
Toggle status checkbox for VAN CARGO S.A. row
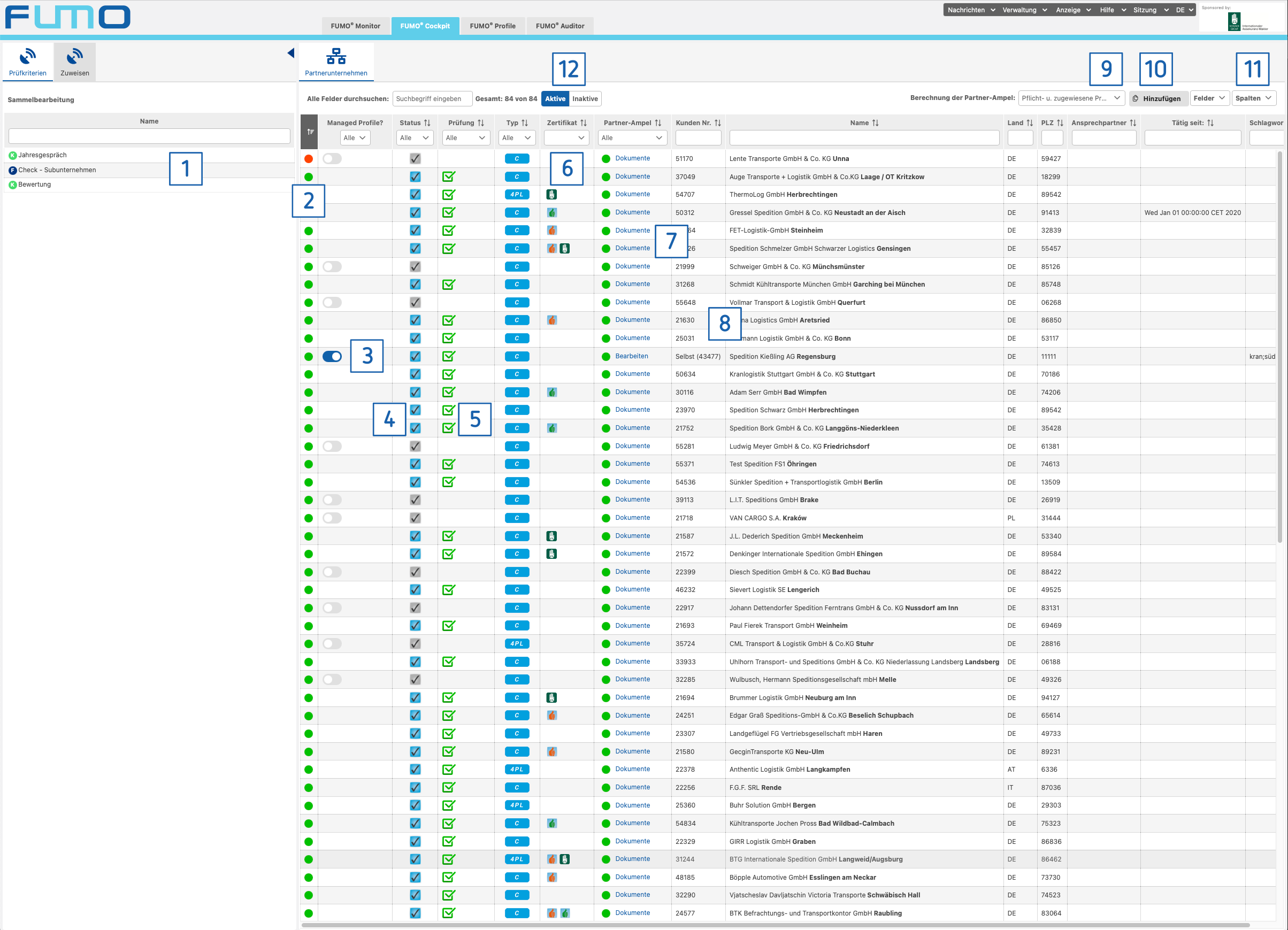pos(415,518)
